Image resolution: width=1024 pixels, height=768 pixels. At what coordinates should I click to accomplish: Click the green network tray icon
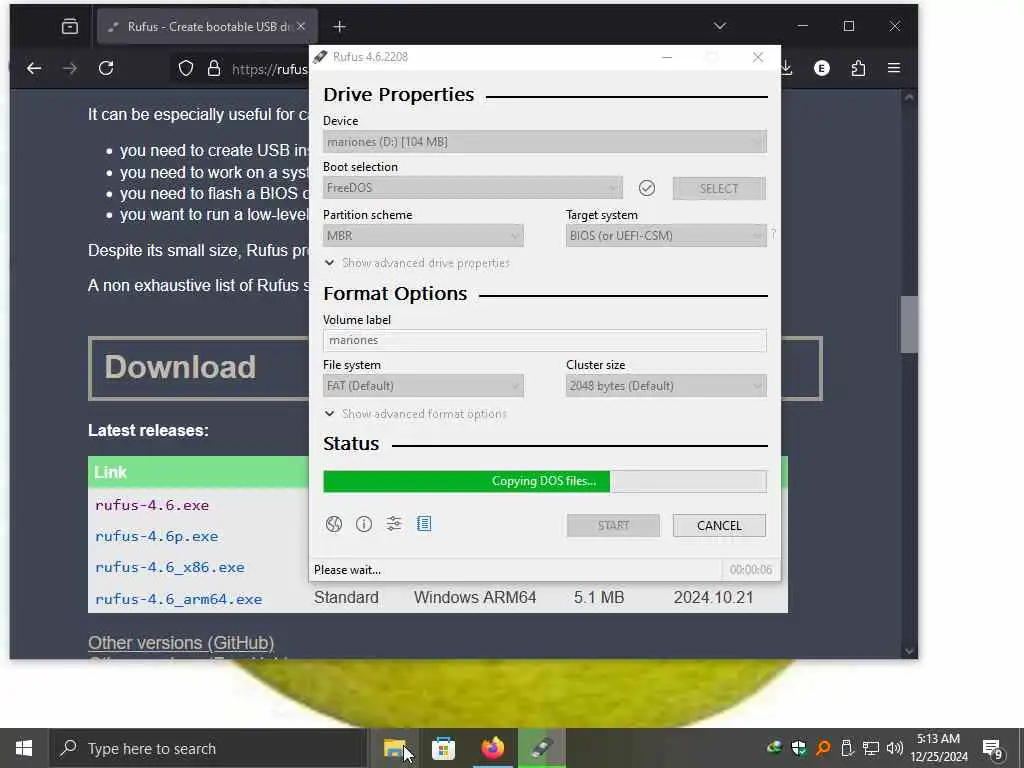(775, 748)
